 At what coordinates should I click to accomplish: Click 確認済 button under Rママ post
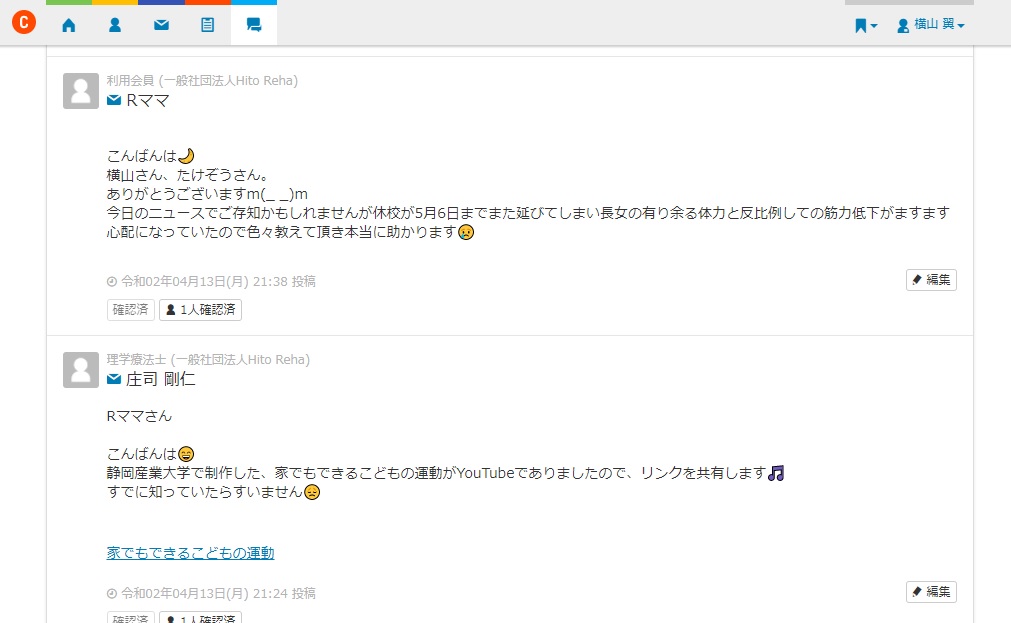[131, 310]
